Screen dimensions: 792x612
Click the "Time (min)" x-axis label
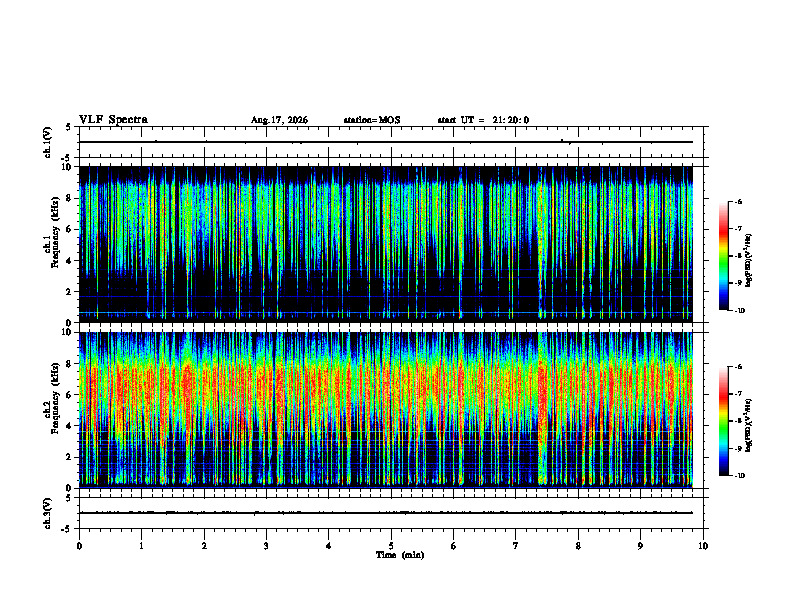400,555
